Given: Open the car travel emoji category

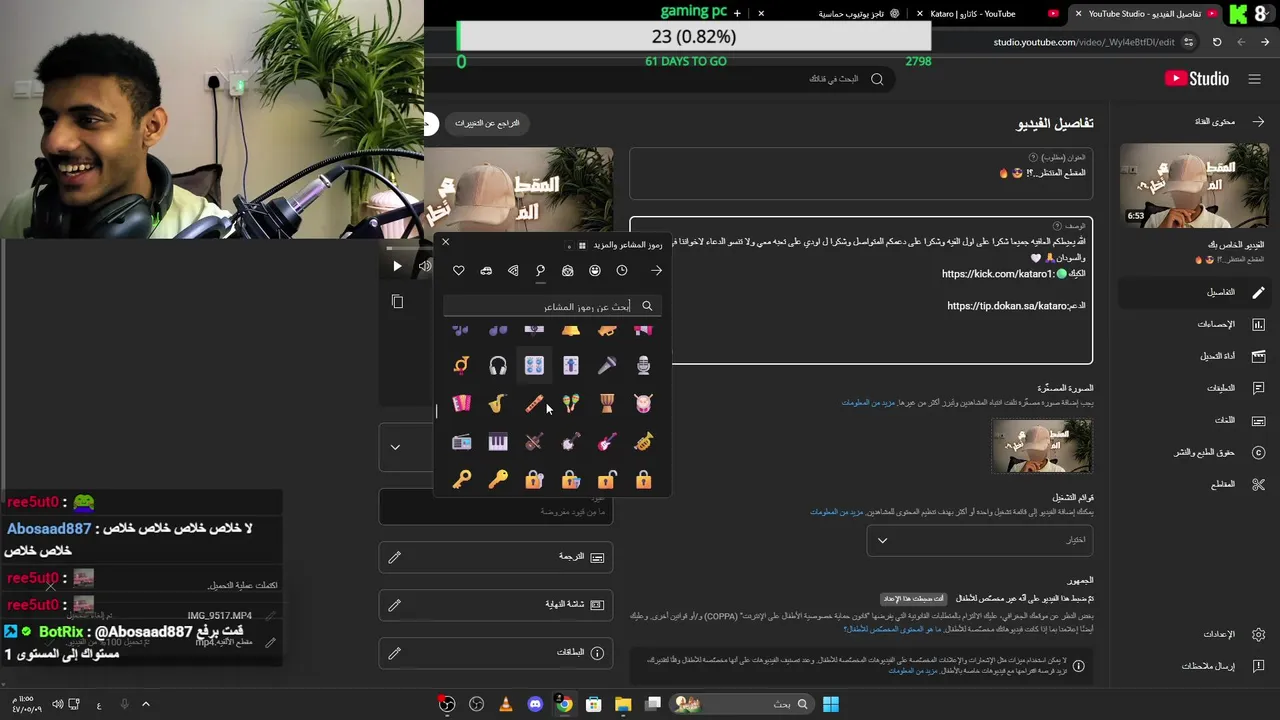Looking at the screenshot, I should [x=486, y=270].
